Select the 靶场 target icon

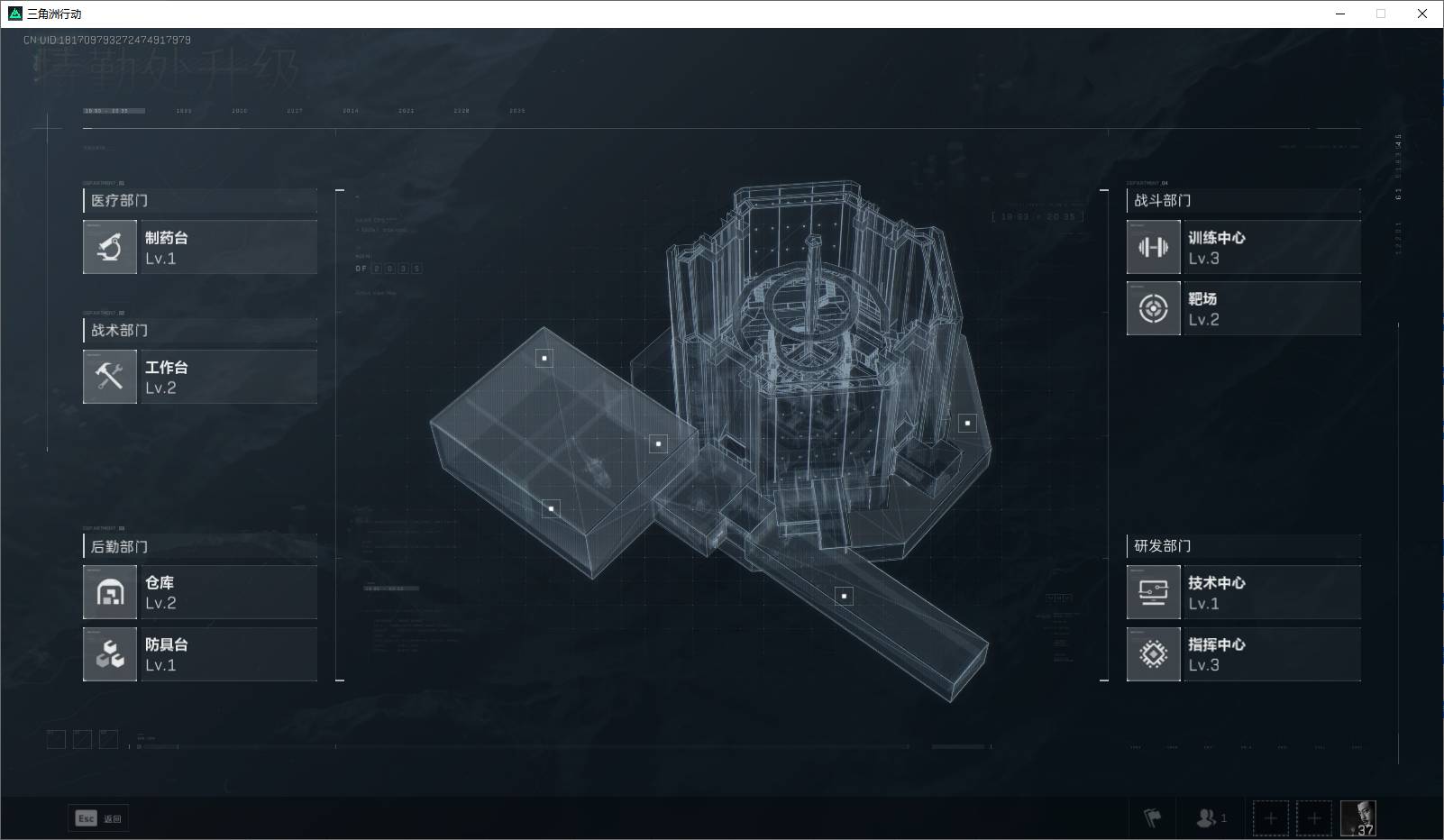click(1153, 308)
